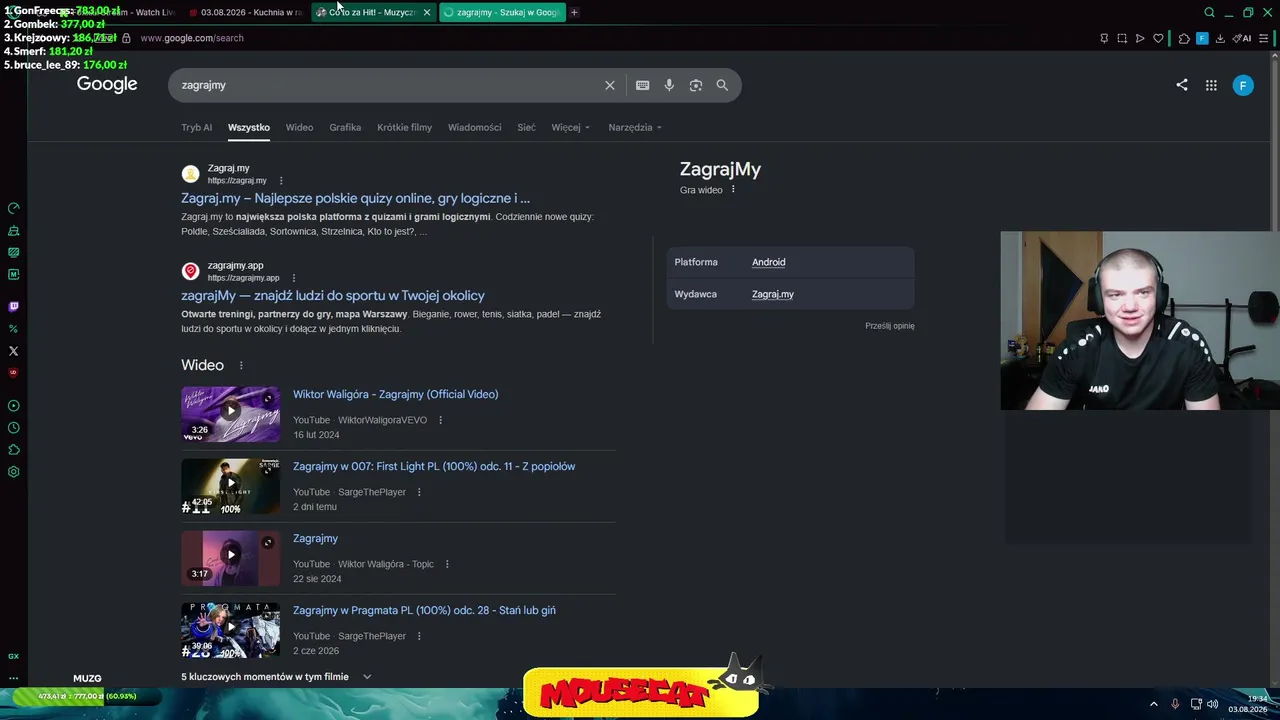Open options for the ZagrajMy knowledge panel
The image size is (1280, 720).
coord(733,189)
